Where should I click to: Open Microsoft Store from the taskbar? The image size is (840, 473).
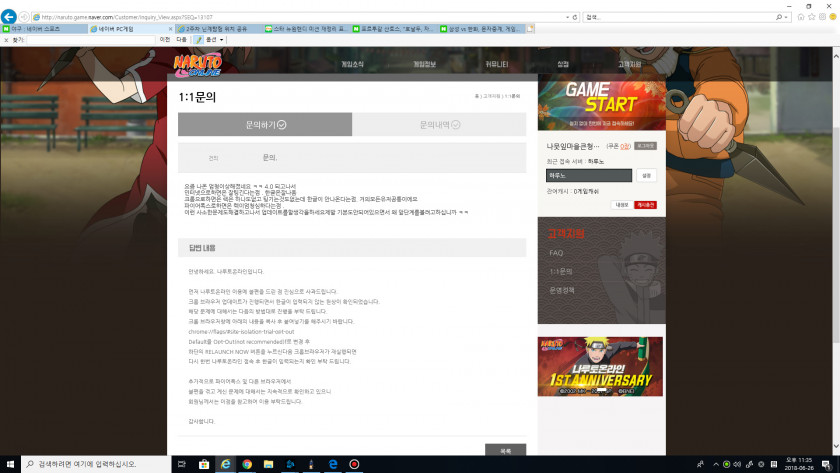(x=203, y=464)
